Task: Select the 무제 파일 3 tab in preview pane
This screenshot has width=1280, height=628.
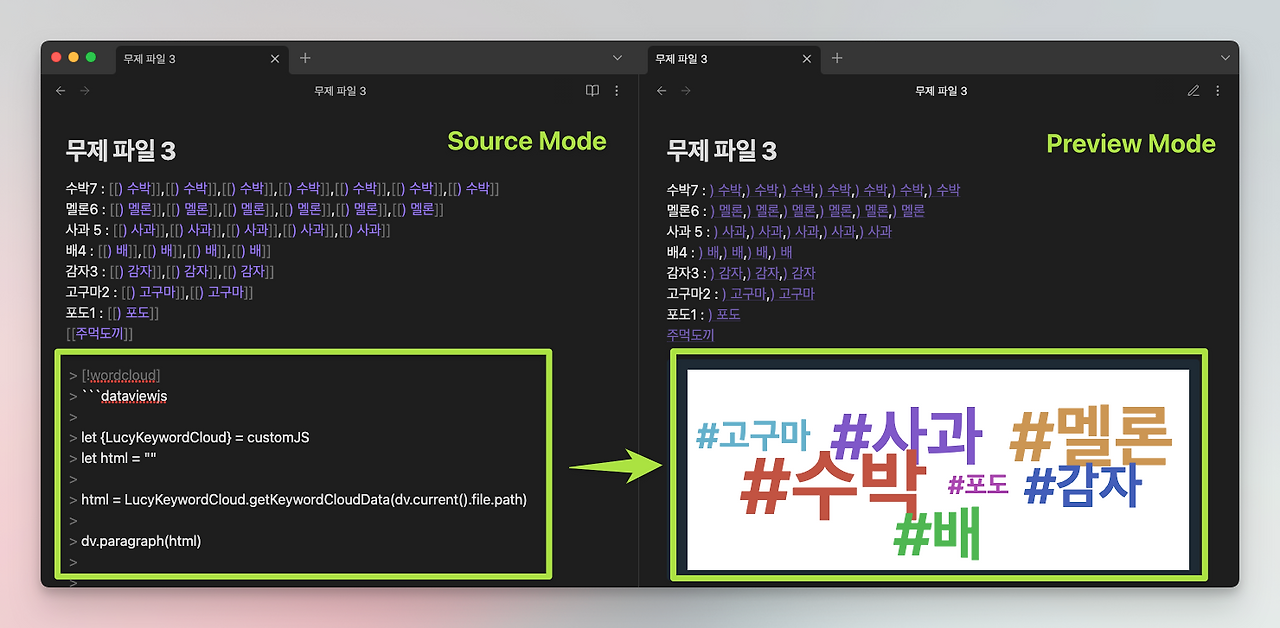Action: coord(734,59)
